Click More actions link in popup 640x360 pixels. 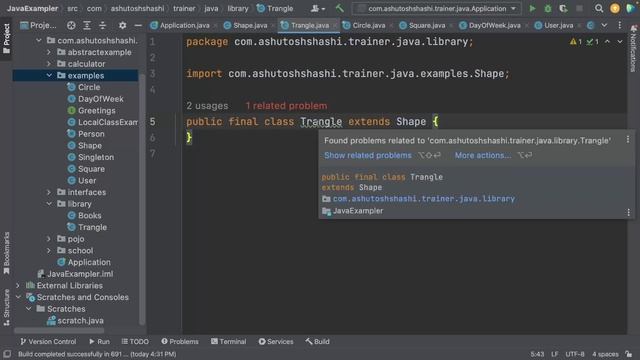[x=483, y=155]
